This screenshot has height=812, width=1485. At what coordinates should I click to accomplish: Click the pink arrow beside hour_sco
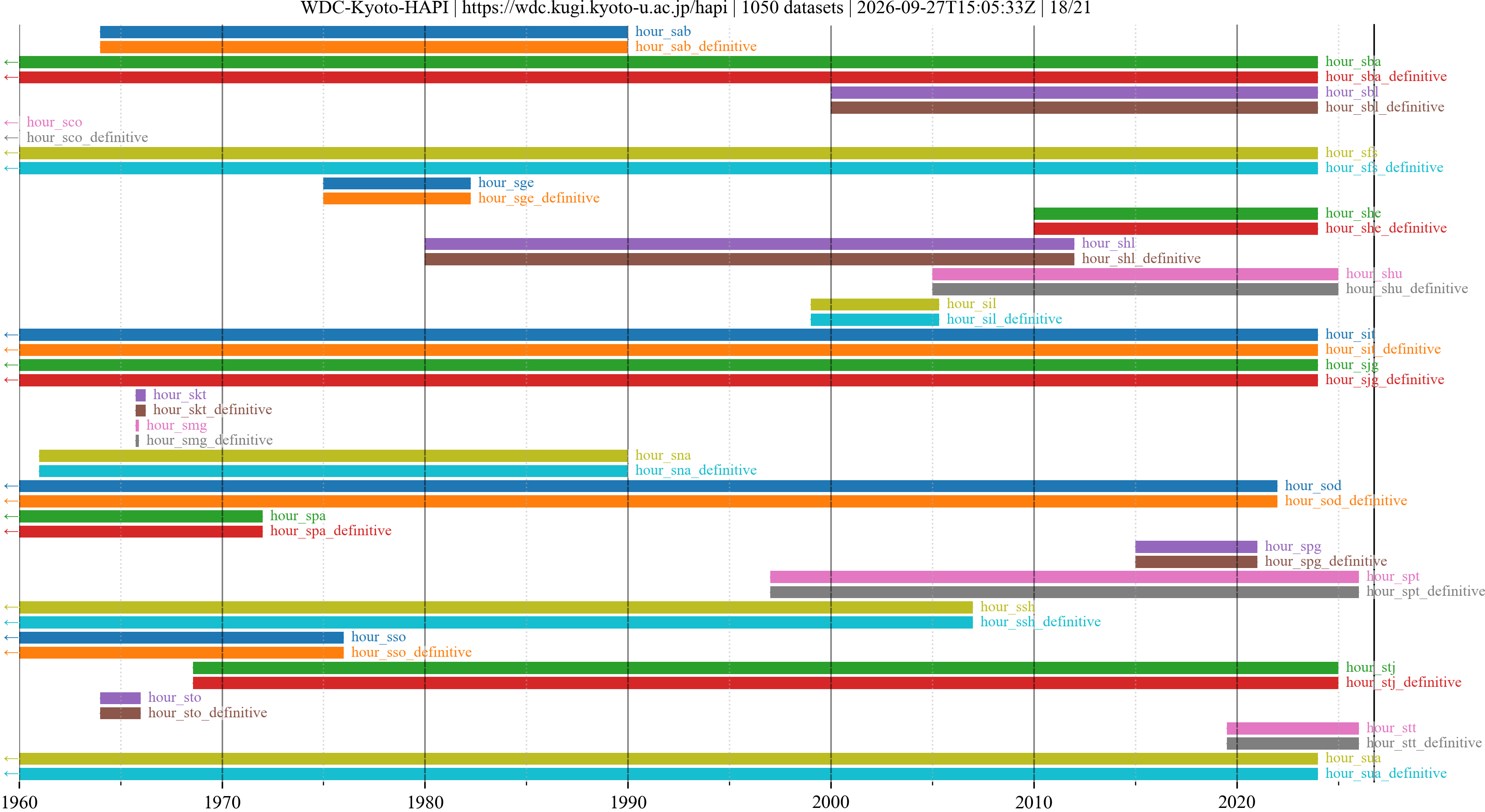point(11,123)
